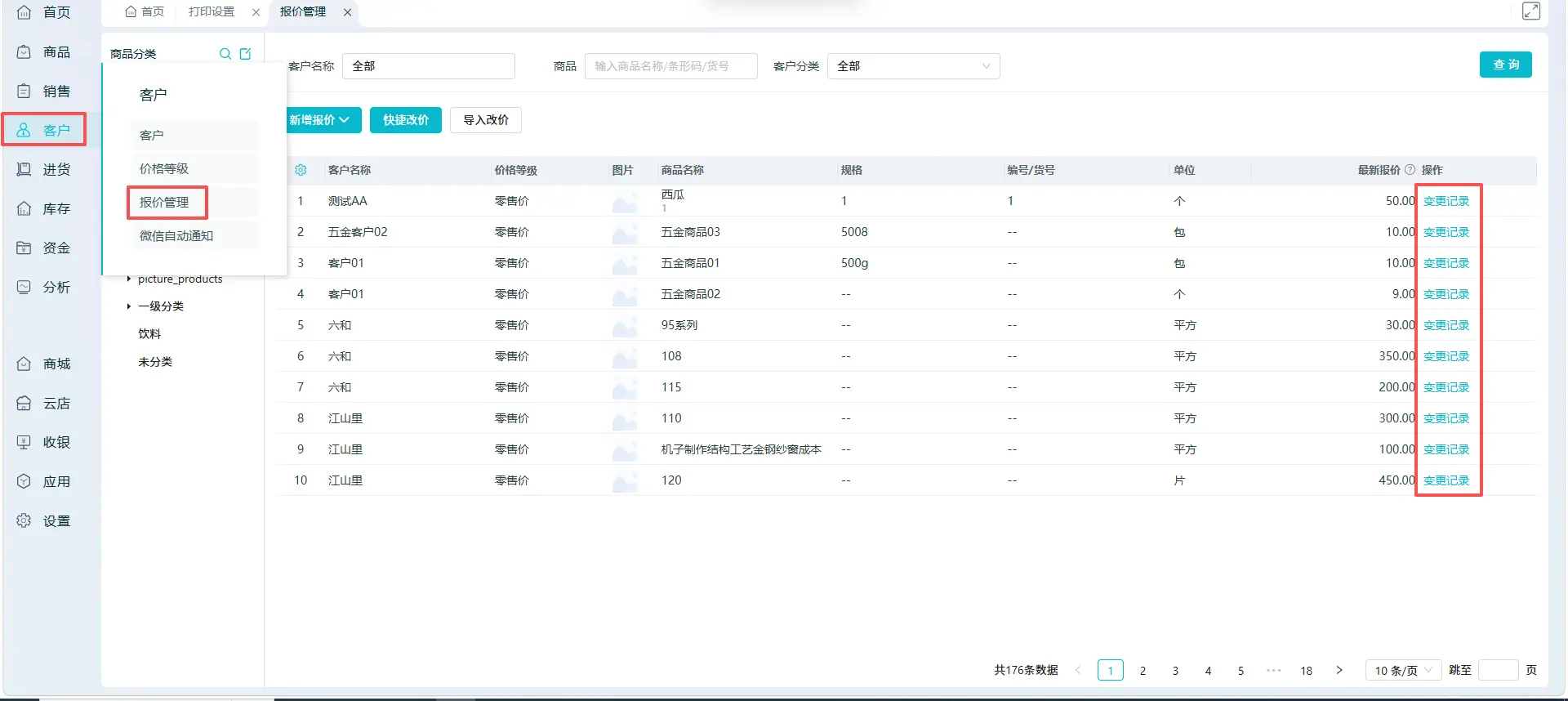Toggle fullscreen with the expand icon
This screenshot has height=701, width=1568.
click(1531, 11)
